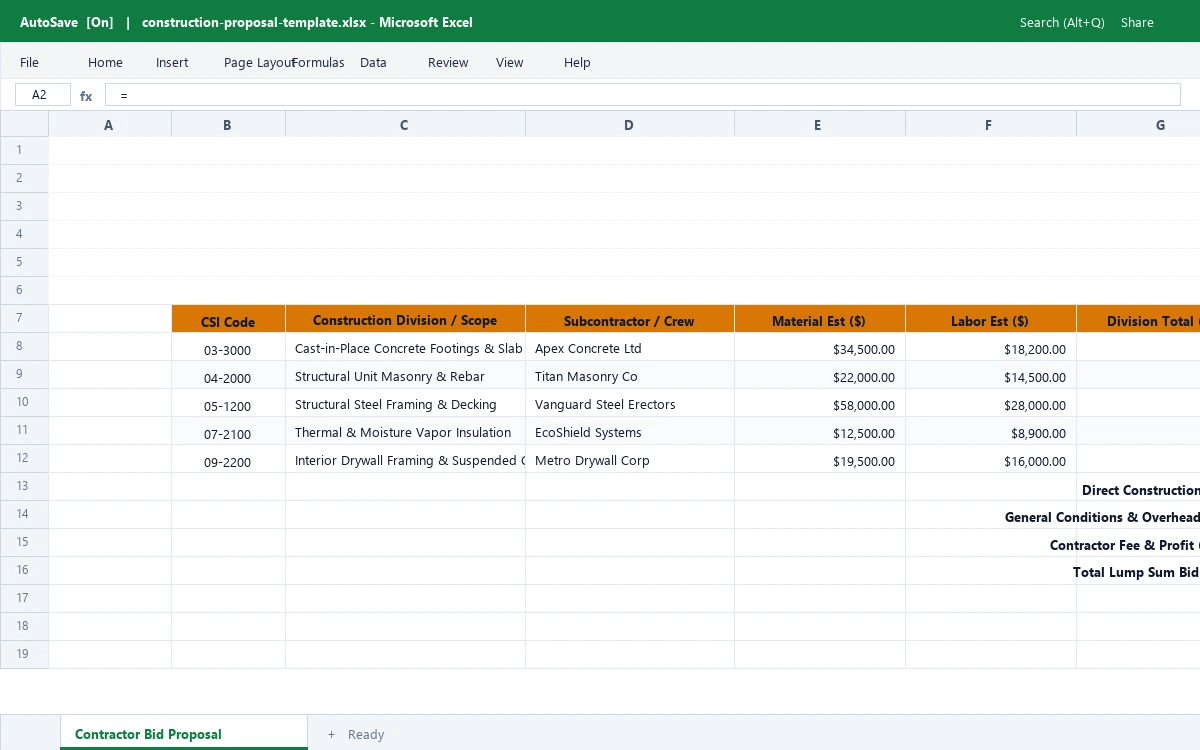Select Thermal & Moisture Vapor Insulation cell

(x=405, y=431)
